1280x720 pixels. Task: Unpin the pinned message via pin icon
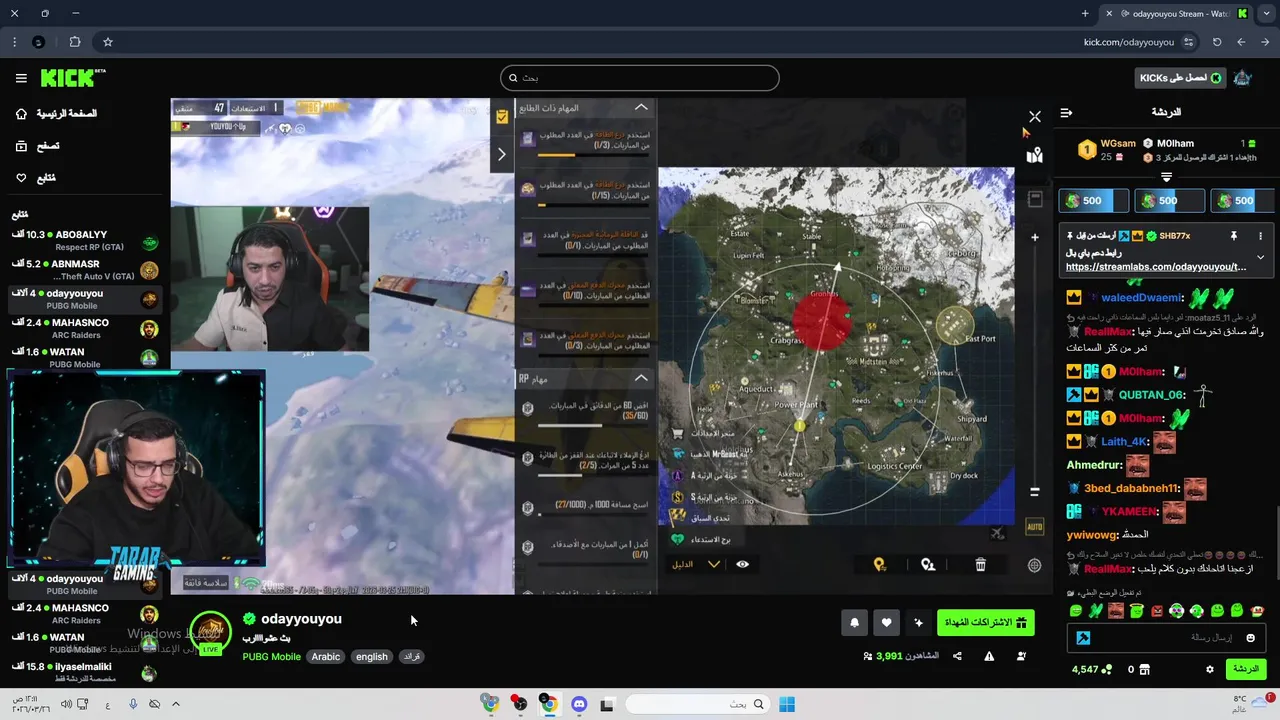[x=1234, y=236]
